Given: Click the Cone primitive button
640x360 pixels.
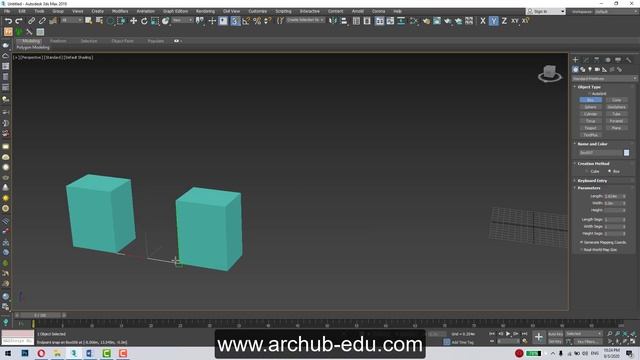Looking at the screenshot, I should [x=616, y=100].
